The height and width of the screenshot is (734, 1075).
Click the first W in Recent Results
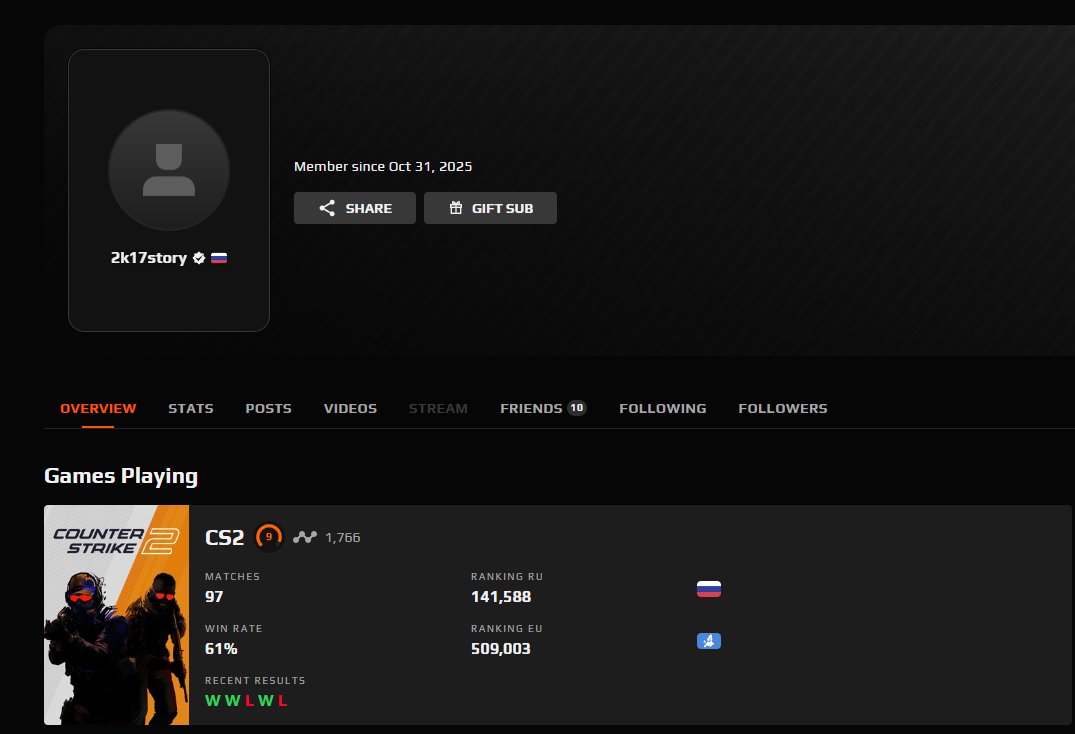(211, 701)
